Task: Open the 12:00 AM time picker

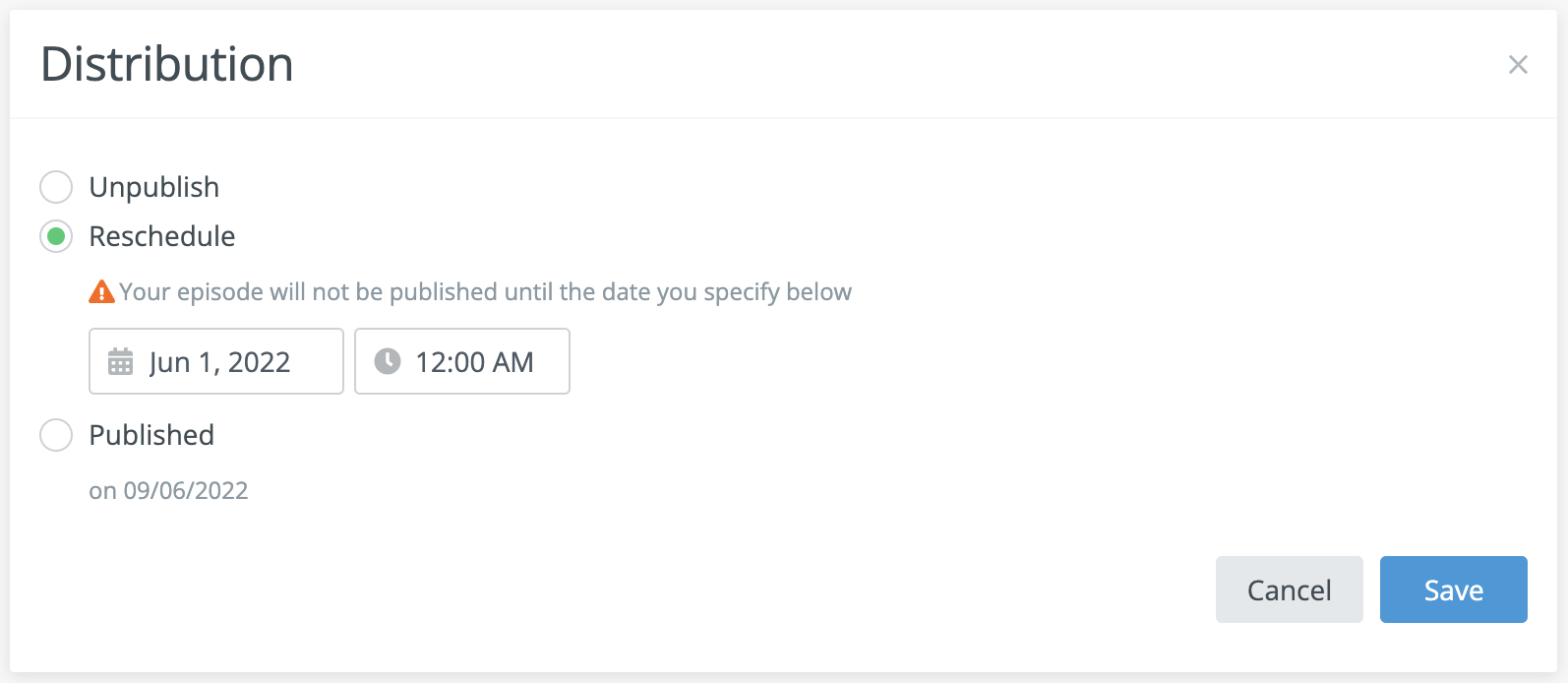Action: pyautogui.click(x=462, y=361)
